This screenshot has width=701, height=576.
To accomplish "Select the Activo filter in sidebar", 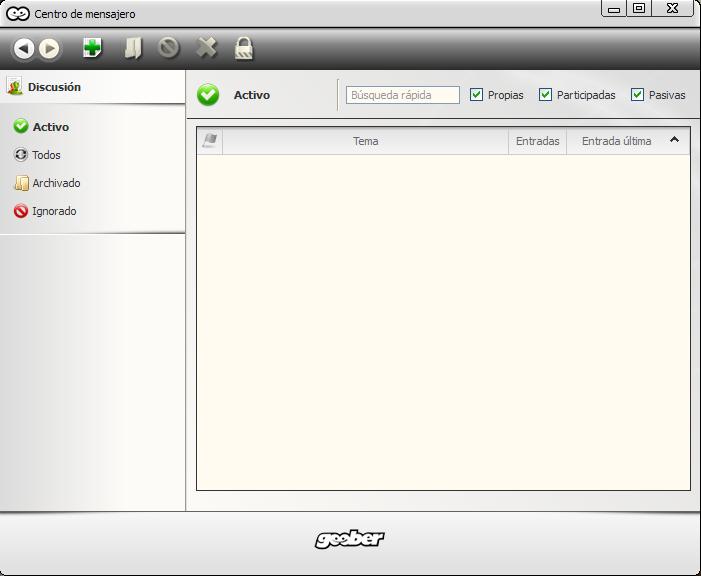I will [42, 127].
